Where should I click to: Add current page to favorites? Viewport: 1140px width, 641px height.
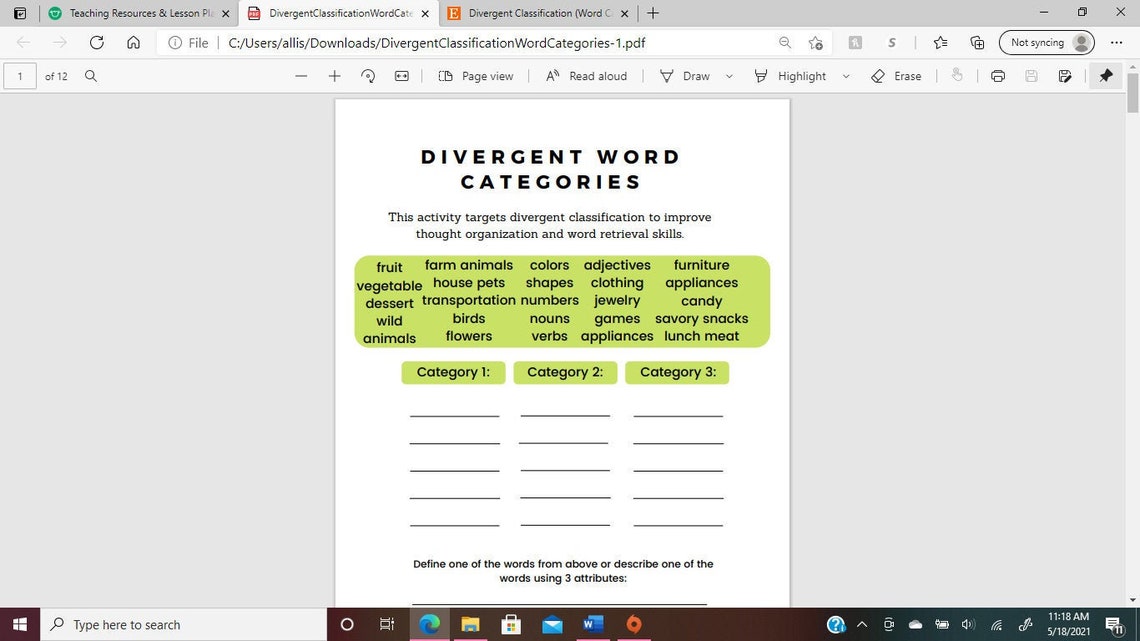tap(816, 43)
